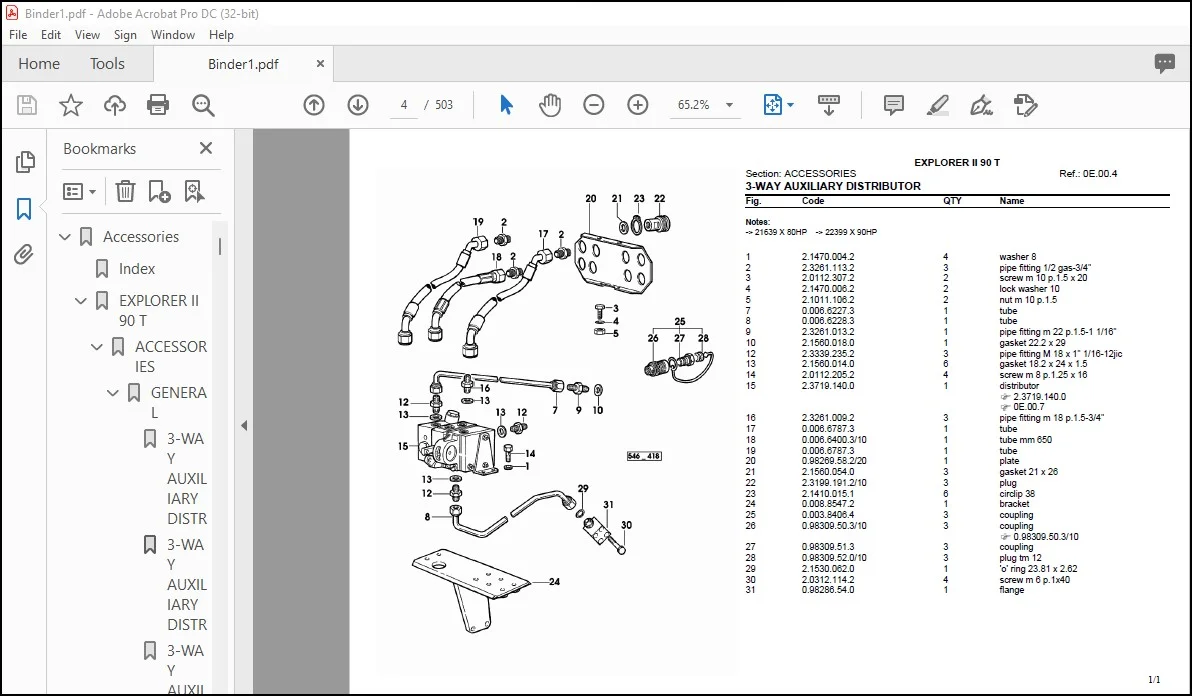
Task: Open the fit page options arrow
Action: pyautogui.click(x=791, y=105)
